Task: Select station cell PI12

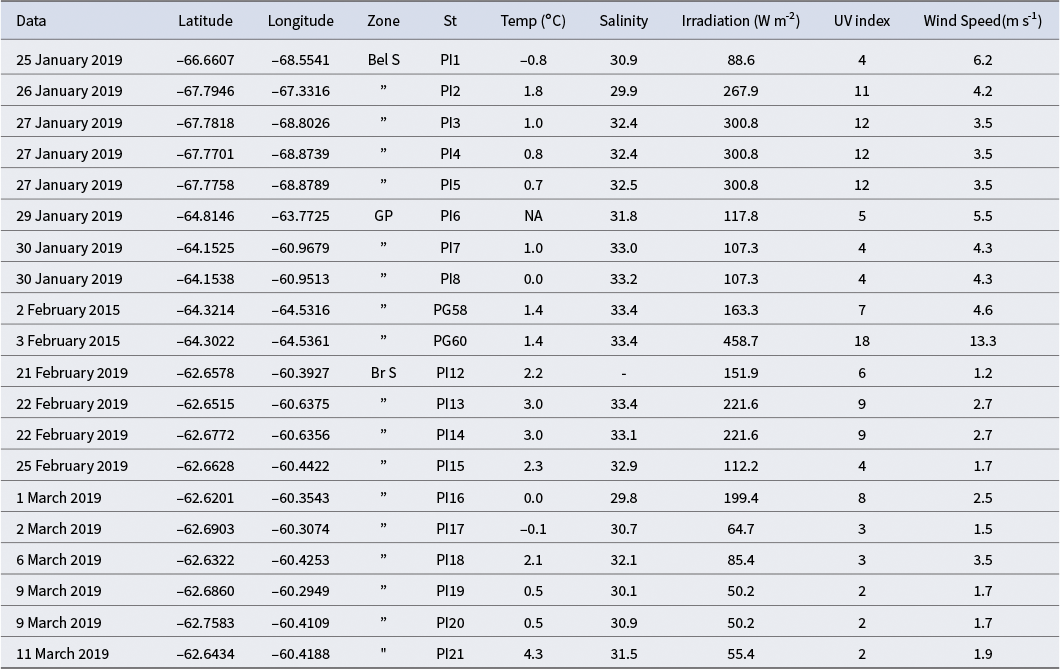Action: 450,373
